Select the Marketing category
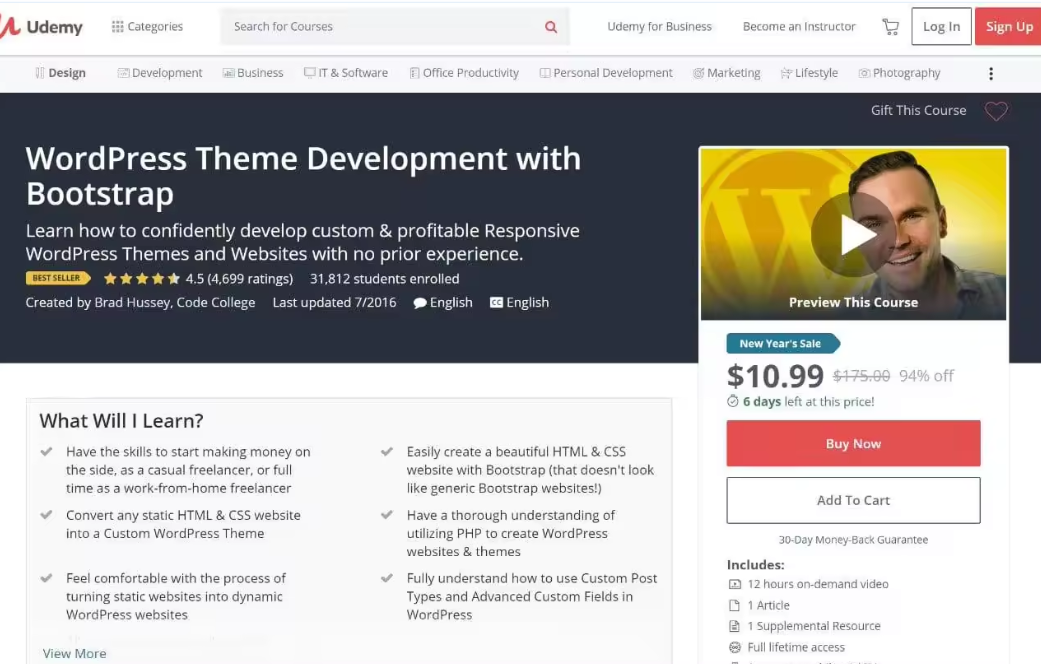Viewport: 1041px width, 664px height. coord(727,73)
